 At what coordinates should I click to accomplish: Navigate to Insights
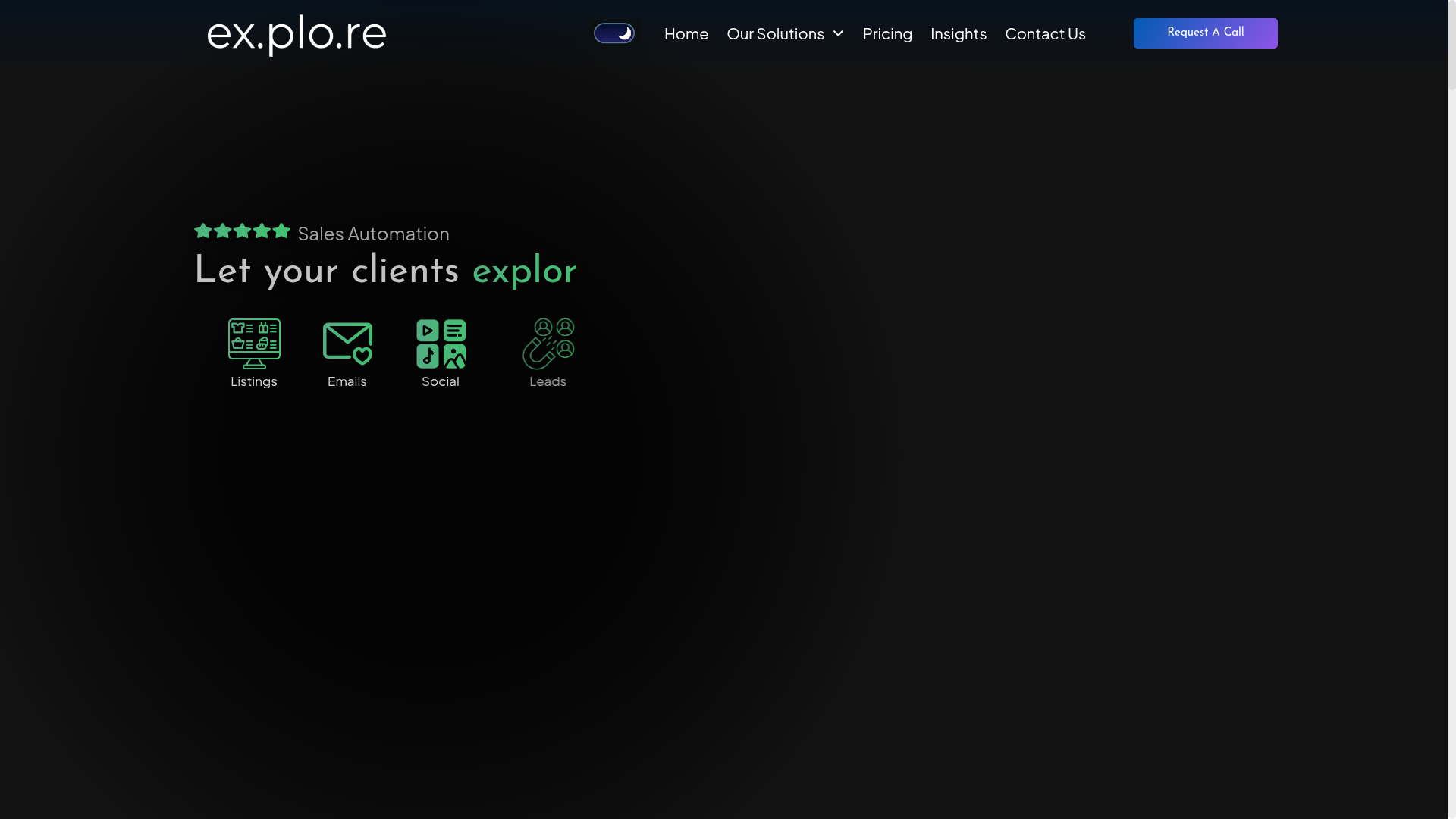click(959, 33)
